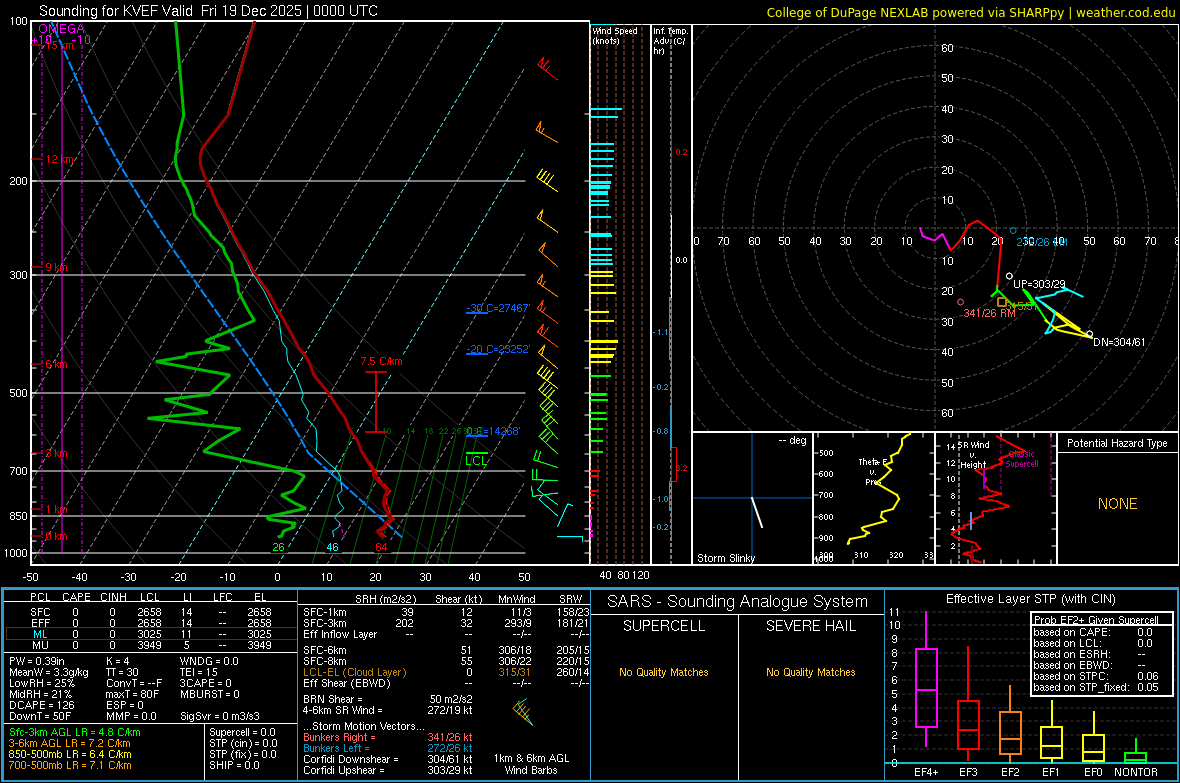Click the '-30 C=27467'' height label
Screen dimensions: 1180x783
(498, 308)
